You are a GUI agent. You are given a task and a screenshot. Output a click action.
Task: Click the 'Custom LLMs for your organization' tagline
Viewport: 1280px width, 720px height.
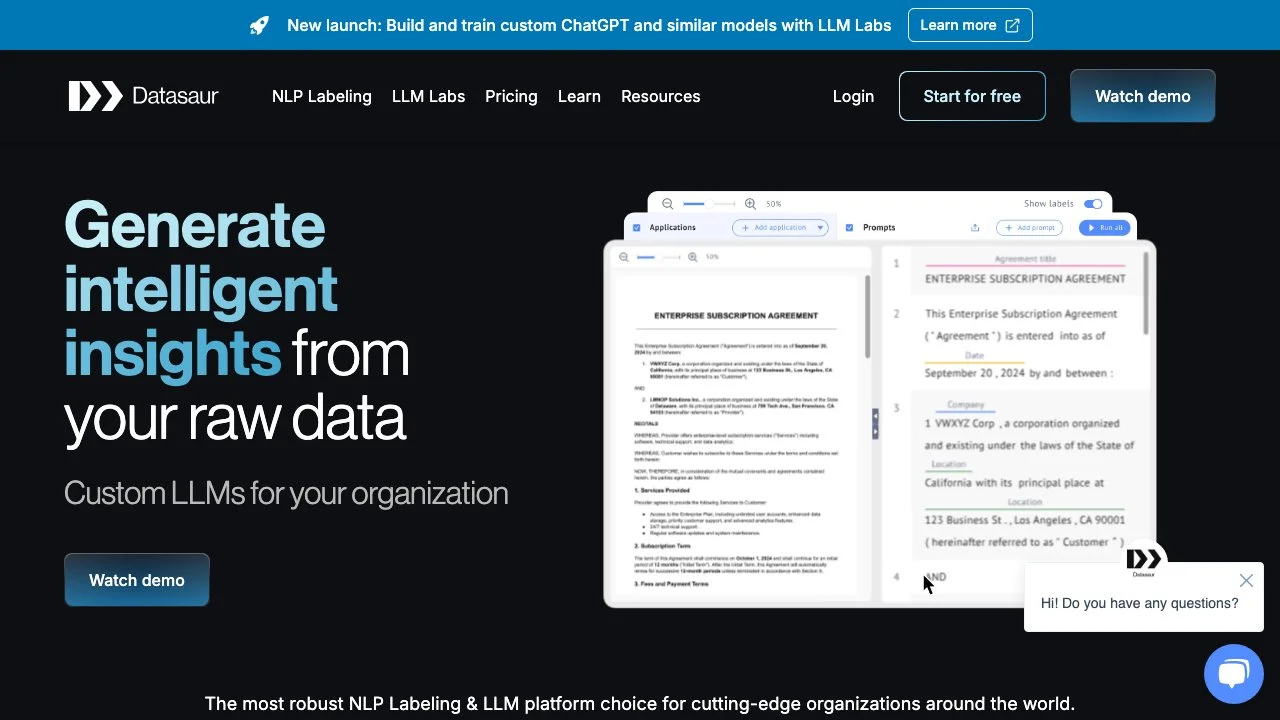pyautogui.click(x=286, y=493)
